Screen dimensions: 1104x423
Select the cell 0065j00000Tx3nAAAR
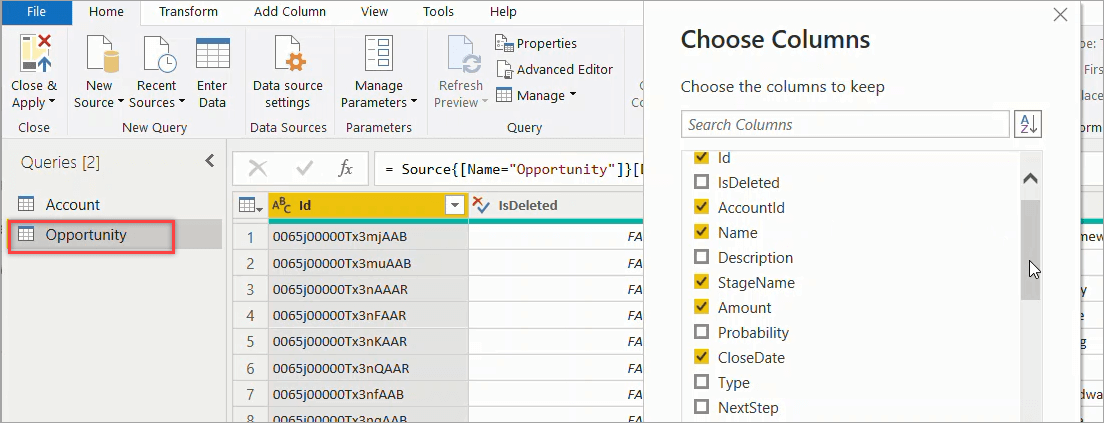point(368,289)
